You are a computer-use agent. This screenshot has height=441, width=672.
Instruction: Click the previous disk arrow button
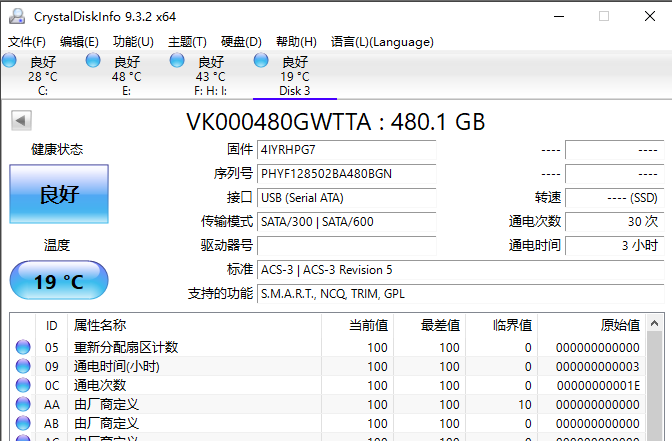tap(20, 121)
